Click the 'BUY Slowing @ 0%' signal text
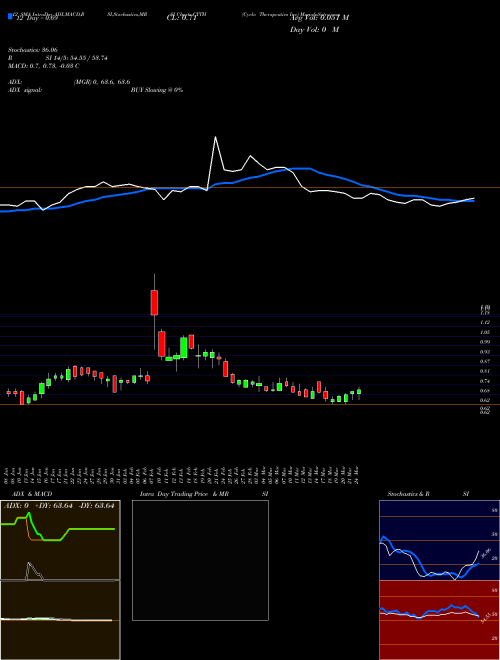The image size is (500, 660). 157,90
